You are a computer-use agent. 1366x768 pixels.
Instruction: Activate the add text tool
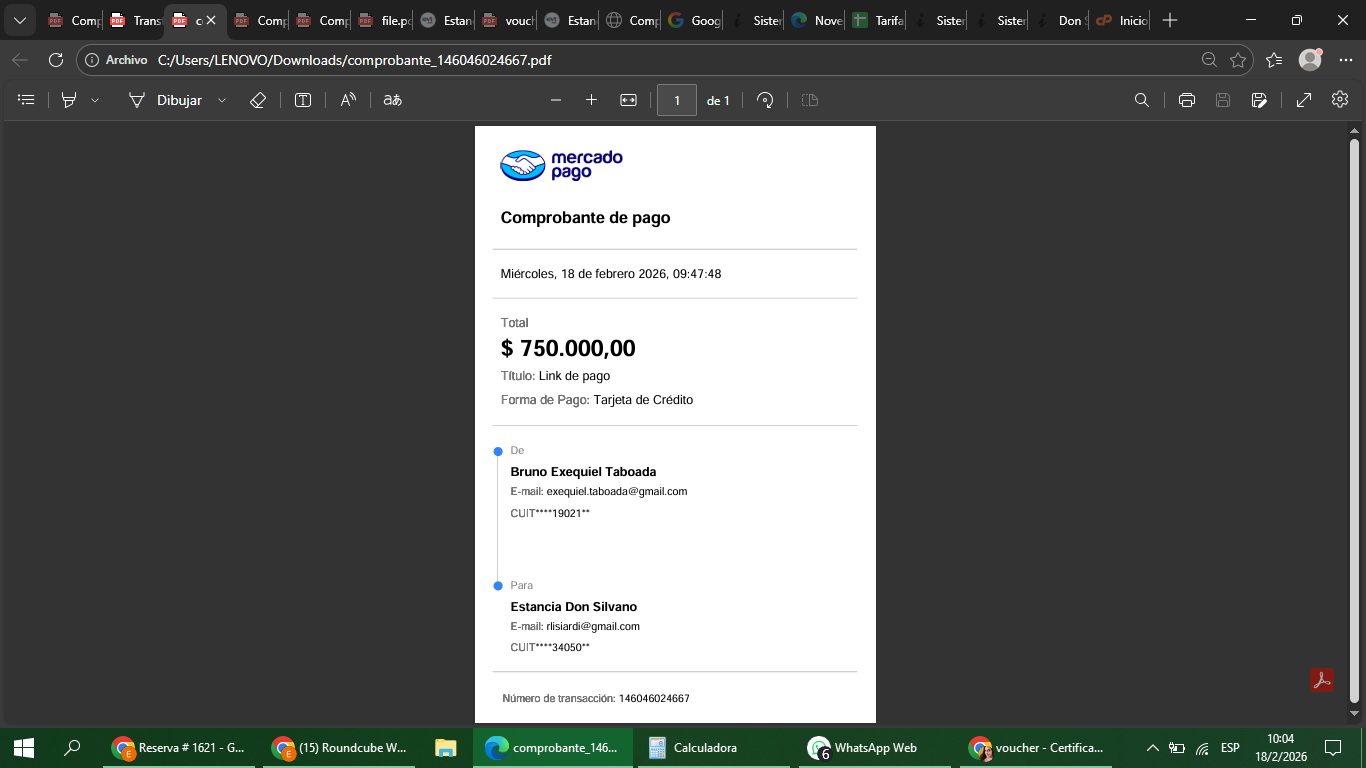(303, 100)
